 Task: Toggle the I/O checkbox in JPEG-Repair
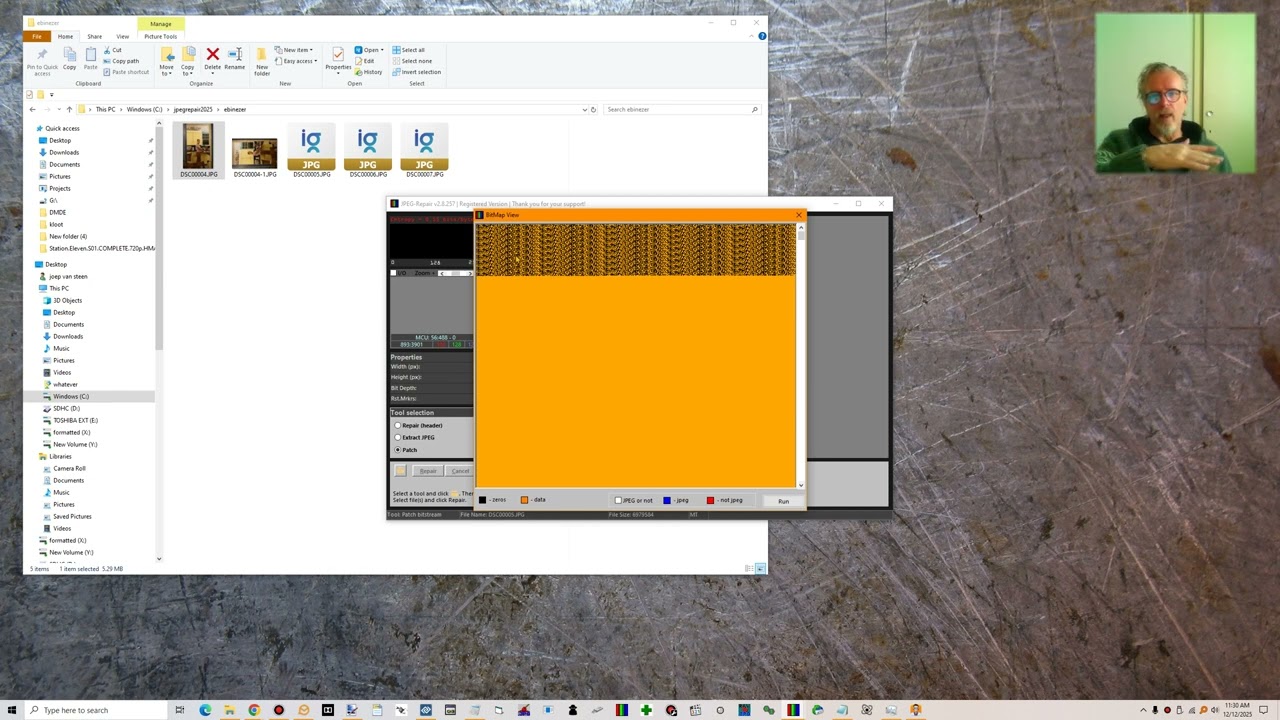[x=394, y=273]
